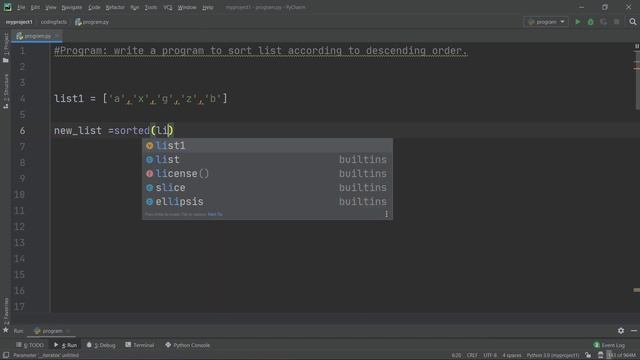Open the program run configuration dropdown

click(x=546, y=22)
